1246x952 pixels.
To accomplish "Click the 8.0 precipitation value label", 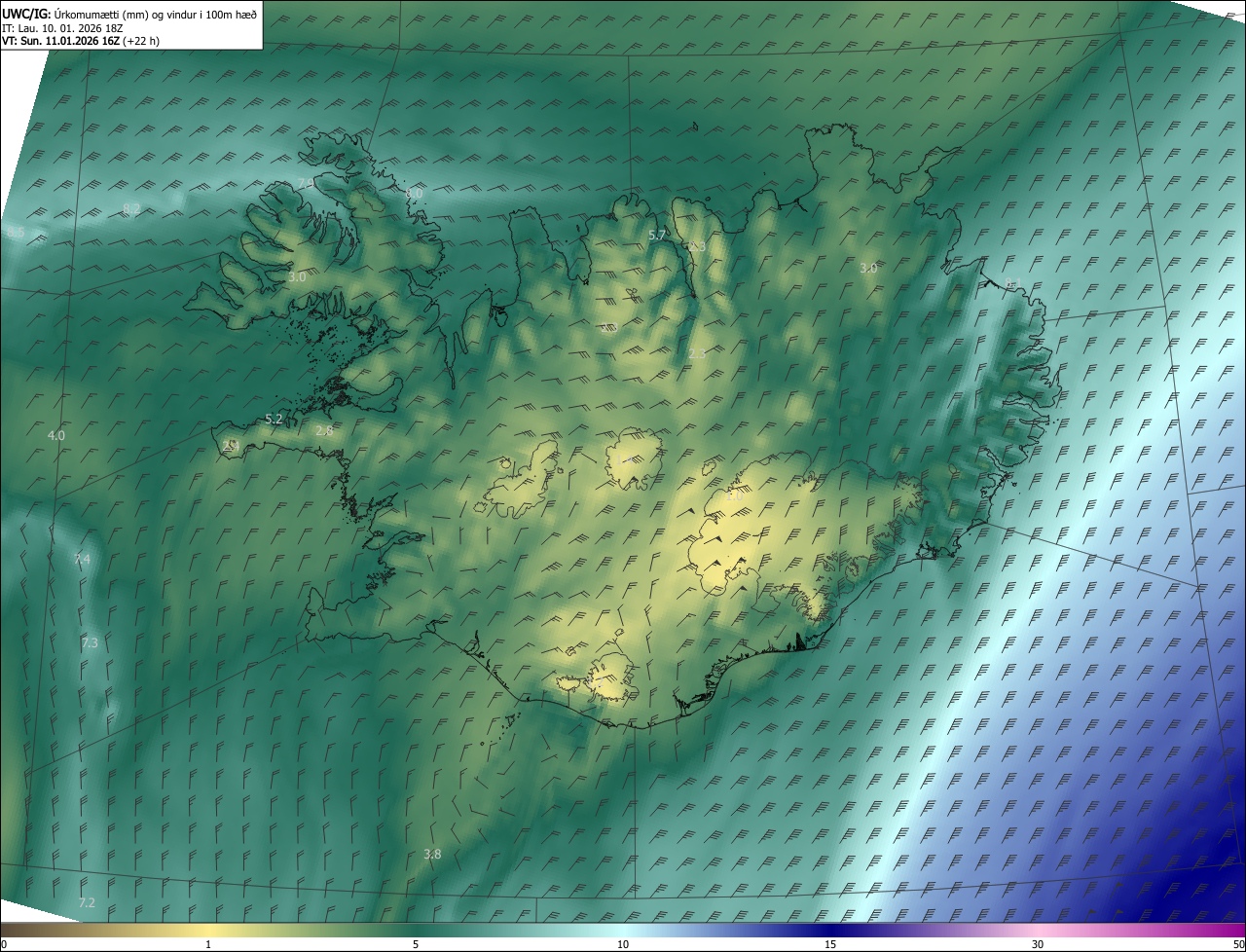I will pos(415,194).
